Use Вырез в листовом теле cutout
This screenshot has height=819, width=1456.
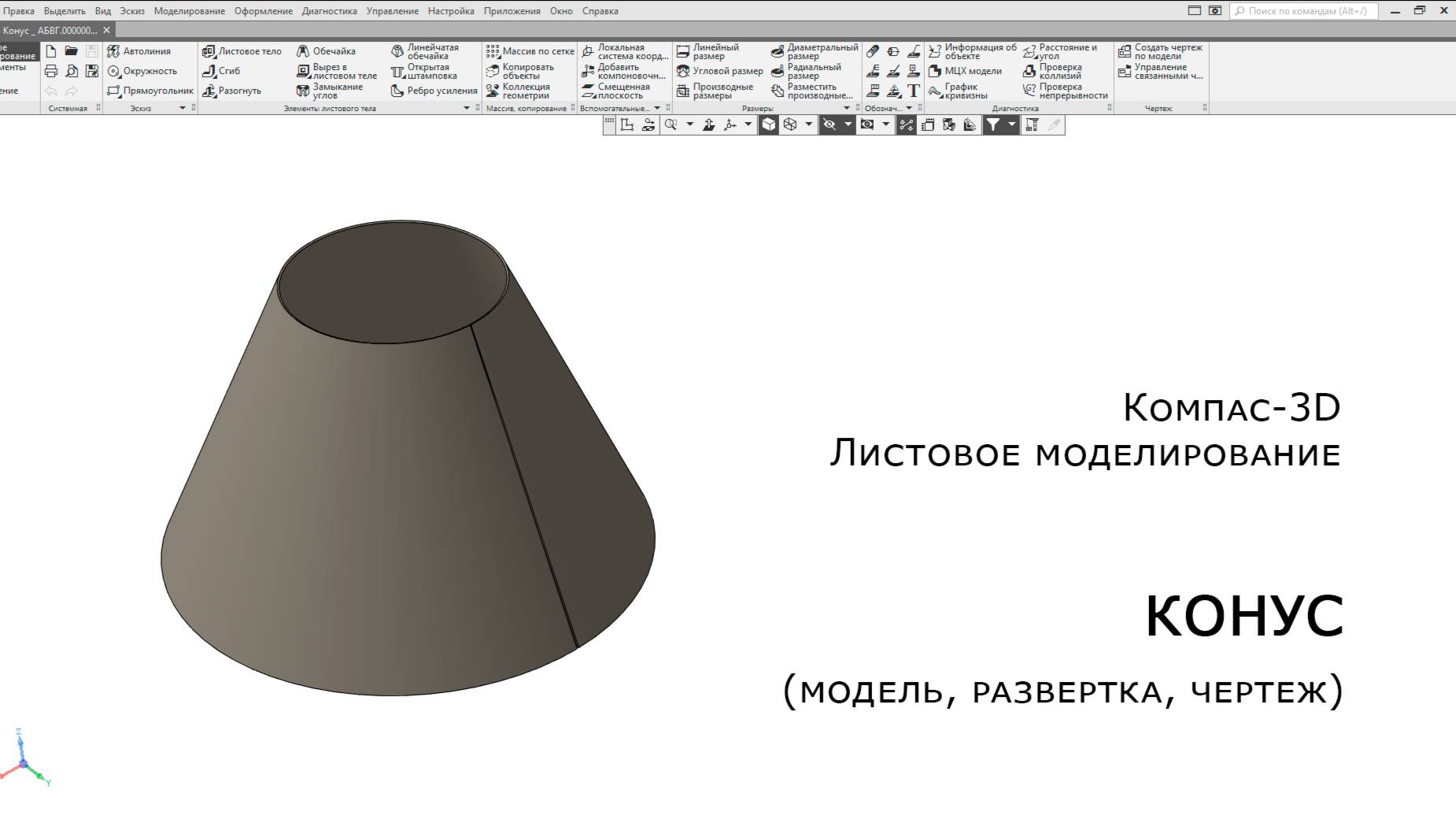click(x=337, y=71)
